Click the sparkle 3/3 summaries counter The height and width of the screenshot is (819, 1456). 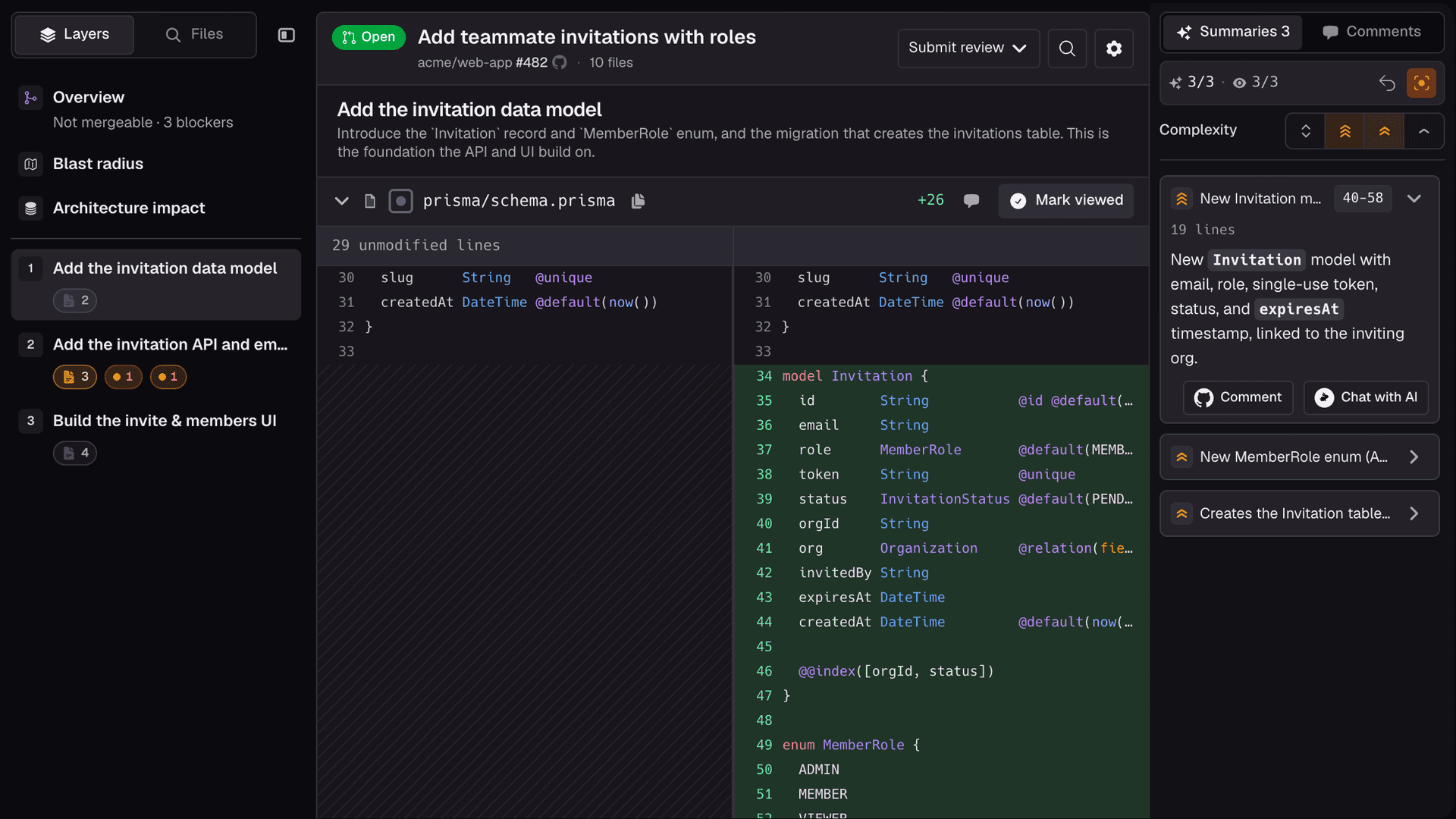1191,82
